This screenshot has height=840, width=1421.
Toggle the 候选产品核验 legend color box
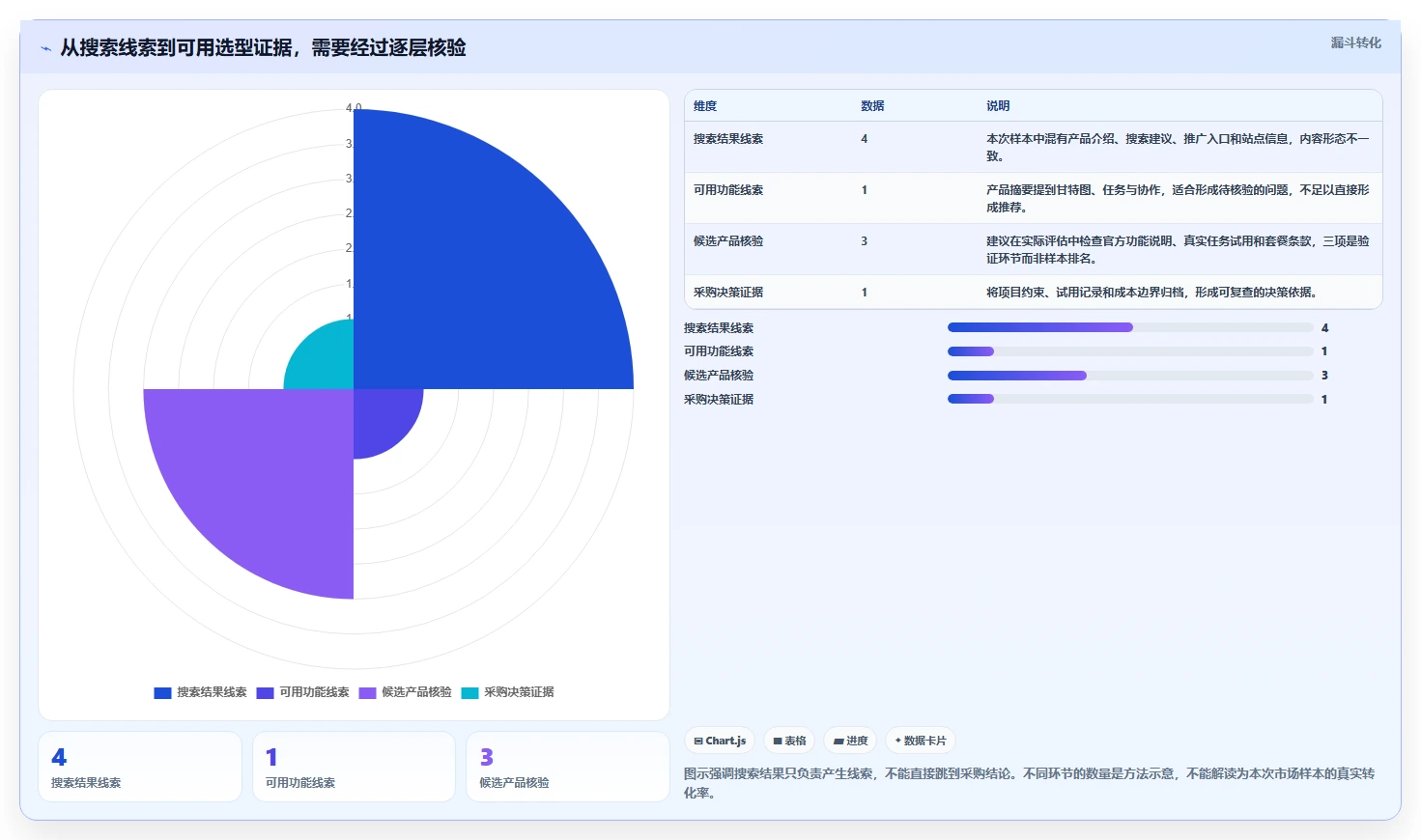(x=367, y=692)
